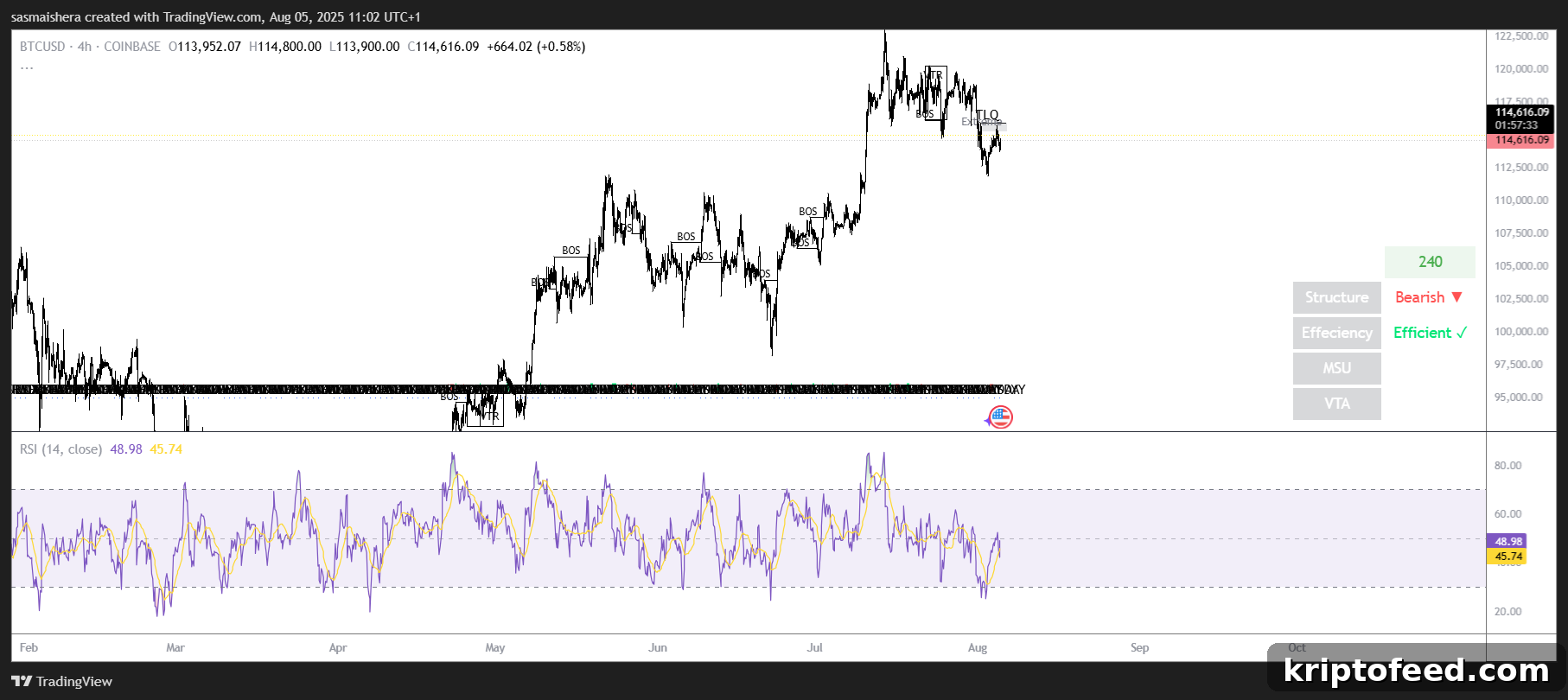The height and width of the screenshot is (700, 1568).
Task: Click the yellow 45.74 RSI axis label
Action: (x=1507, y=557)
